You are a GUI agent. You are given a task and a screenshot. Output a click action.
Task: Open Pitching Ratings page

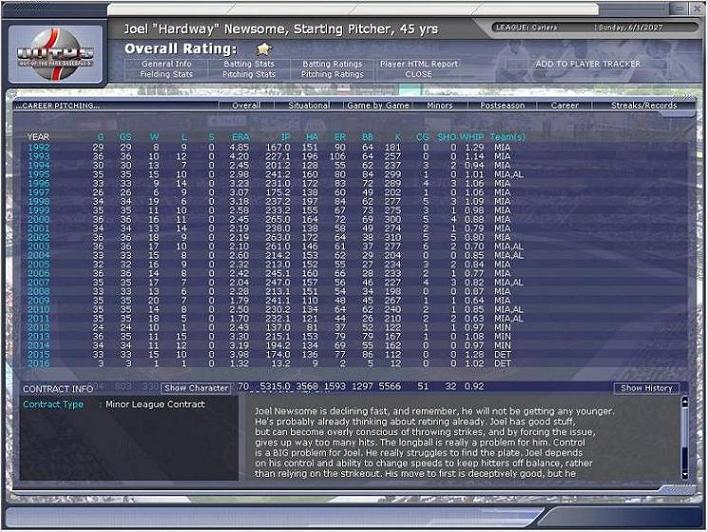click(332, 74)
